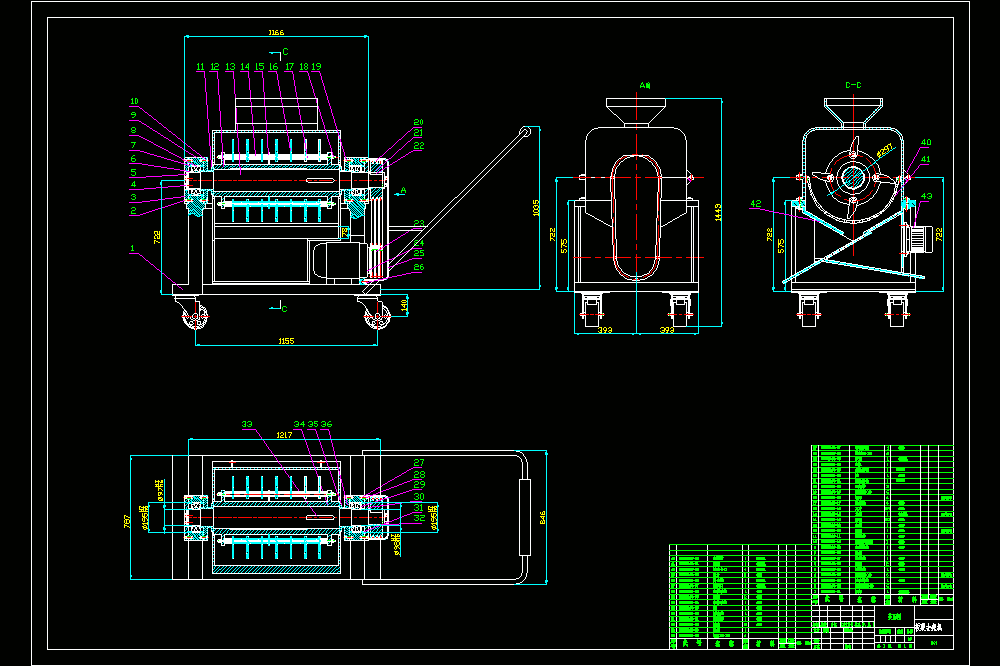
Task: Pick part callout number 4
Action: point(133,184)
